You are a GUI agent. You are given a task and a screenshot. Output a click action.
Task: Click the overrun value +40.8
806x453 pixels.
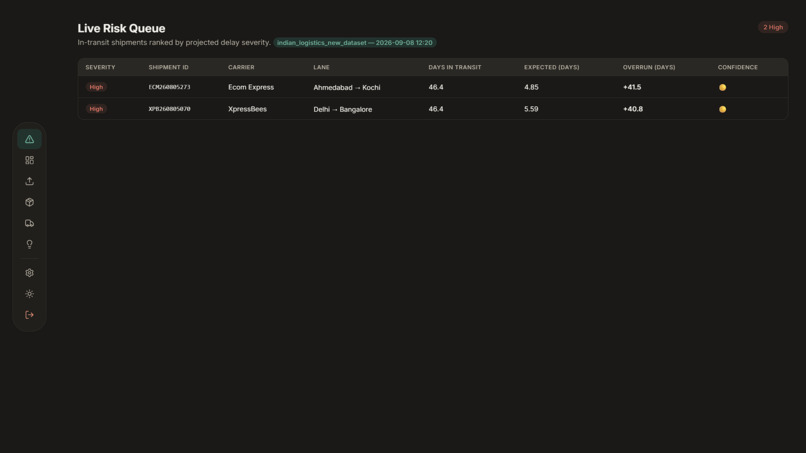(x=633, y=109)
